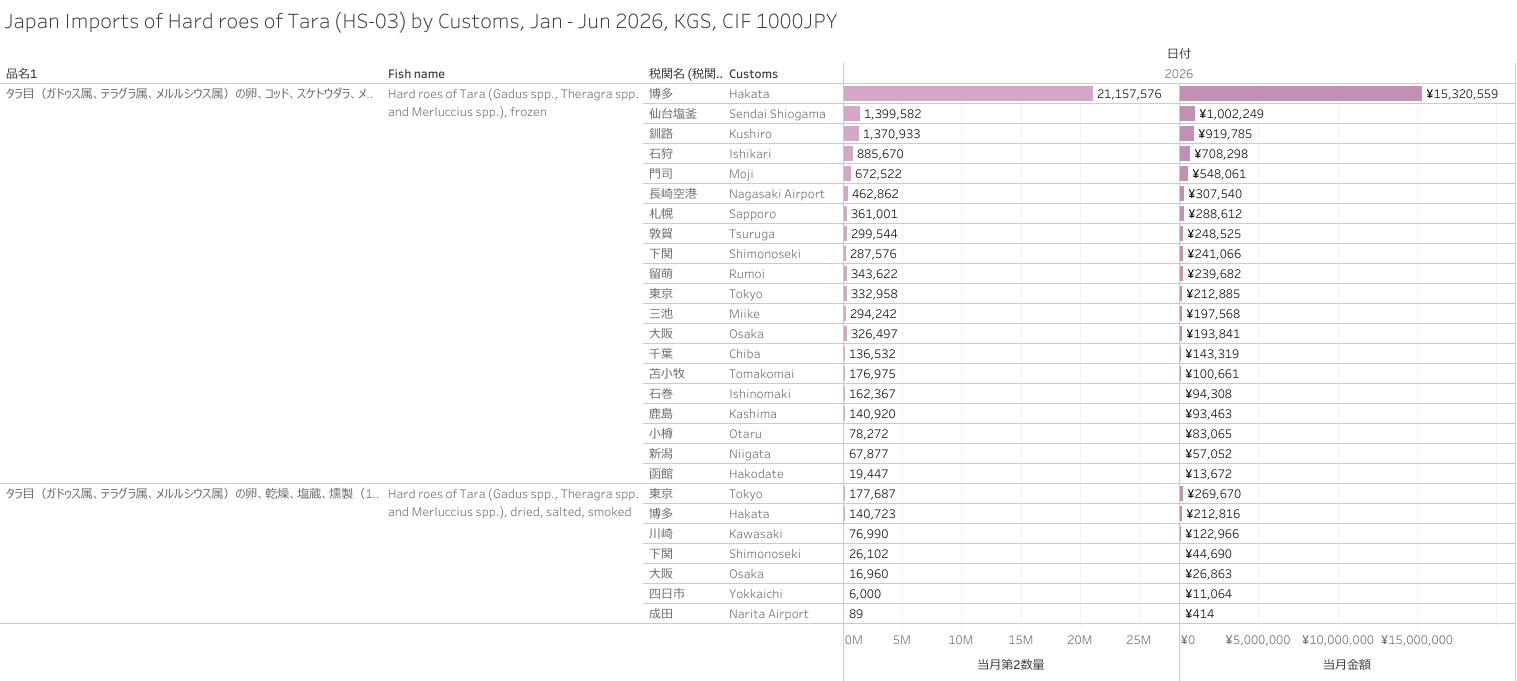The width and height of the screenshot is (1517, 681).
Task: Select the Sendai Shiogama quantity bar
Action: coord(852,113)
